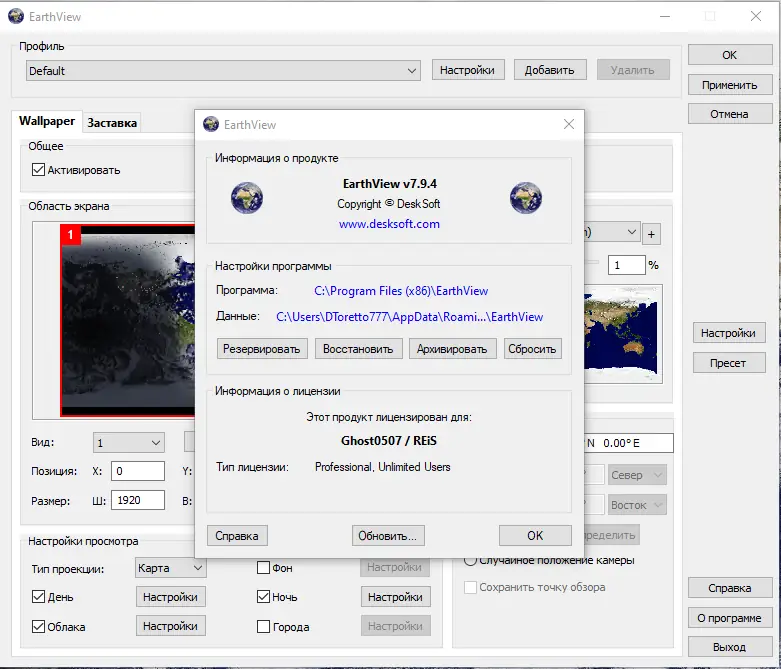Click the Выход button
This screenshot has height=669, width=781.
[x=730, y=647]
